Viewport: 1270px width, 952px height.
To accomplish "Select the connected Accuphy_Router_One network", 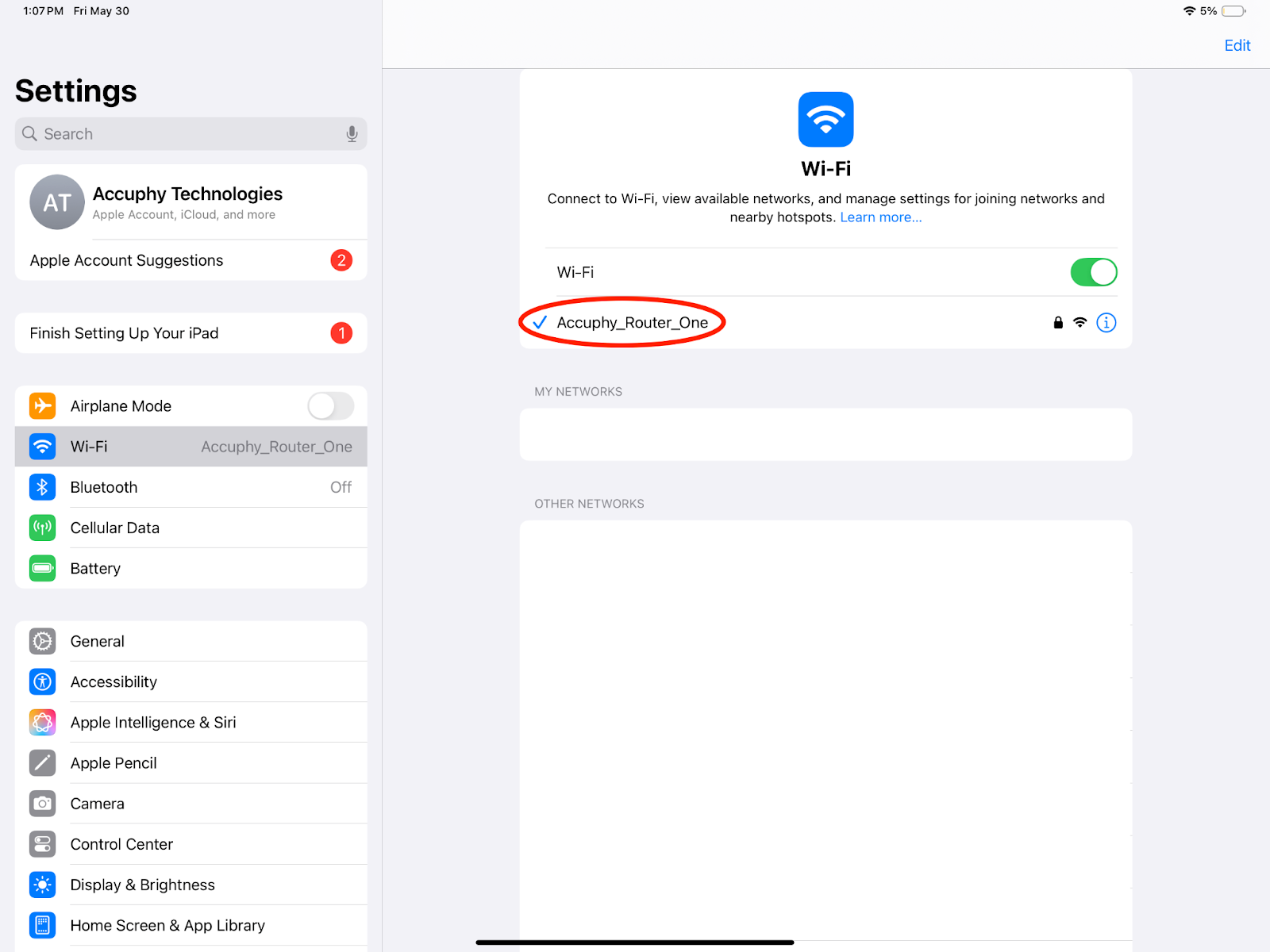I will click(825, 323).
